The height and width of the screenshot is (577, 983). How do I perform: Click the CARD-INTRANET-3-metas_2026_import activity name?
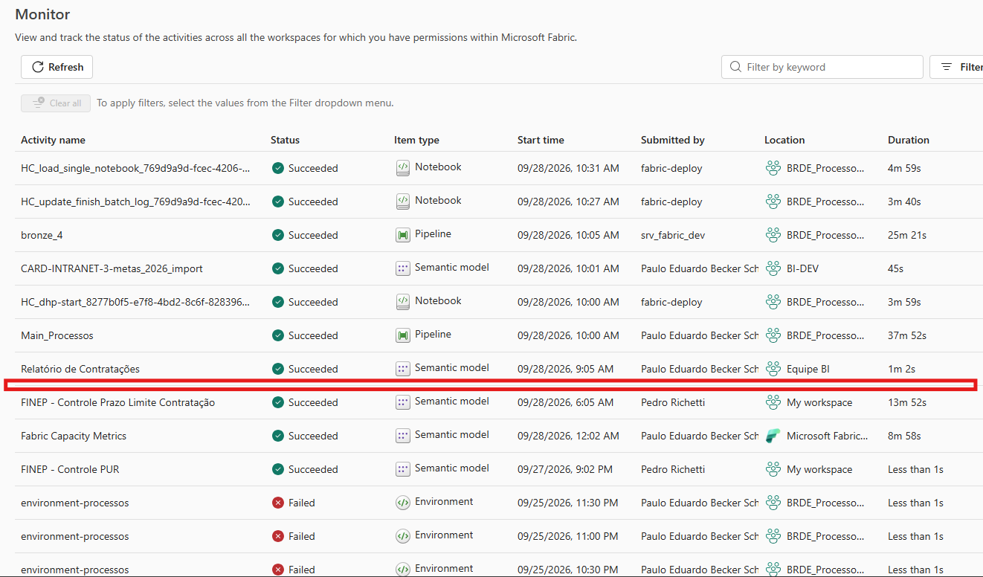[112, 268]
